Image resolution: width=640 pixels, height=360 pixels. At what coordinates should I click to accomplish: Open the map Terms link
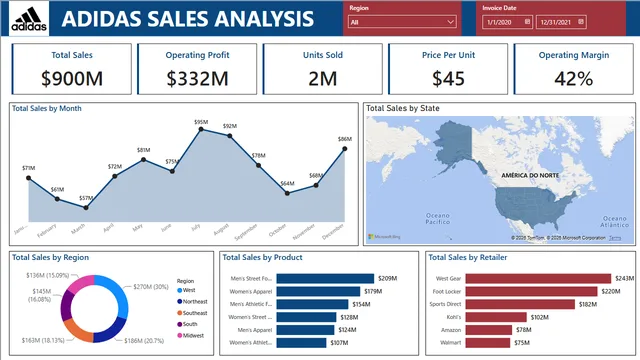coord(615,238)
